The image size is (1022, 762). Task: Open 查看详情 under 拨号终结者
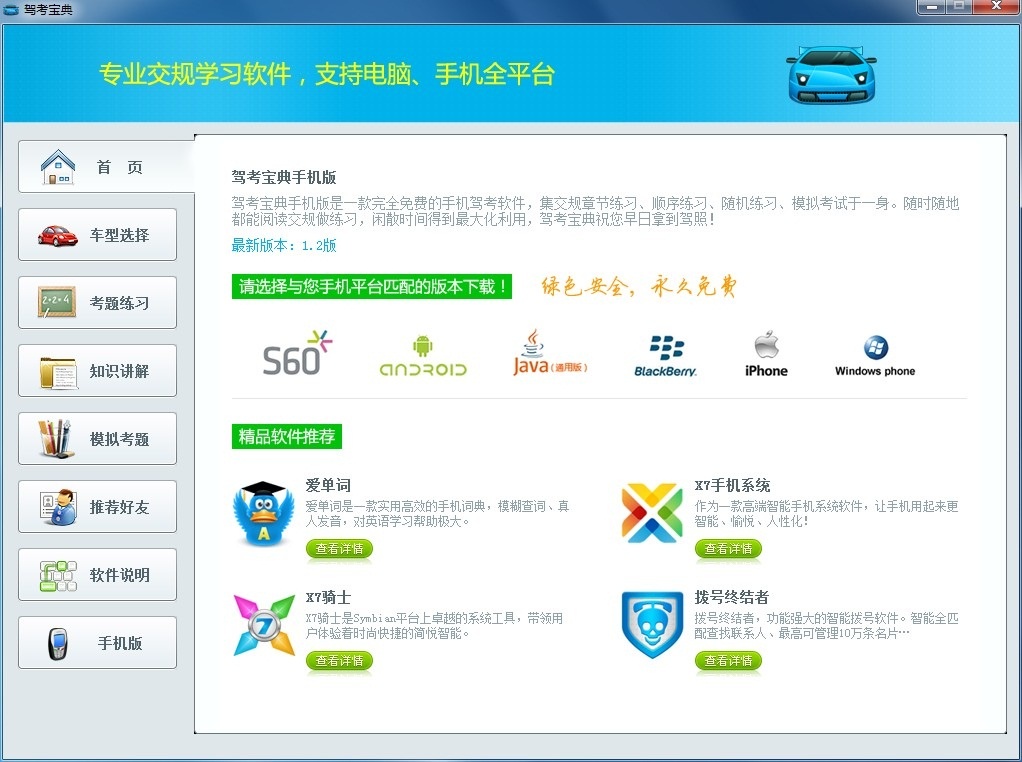pyautogui.click(x=728, y=660)
